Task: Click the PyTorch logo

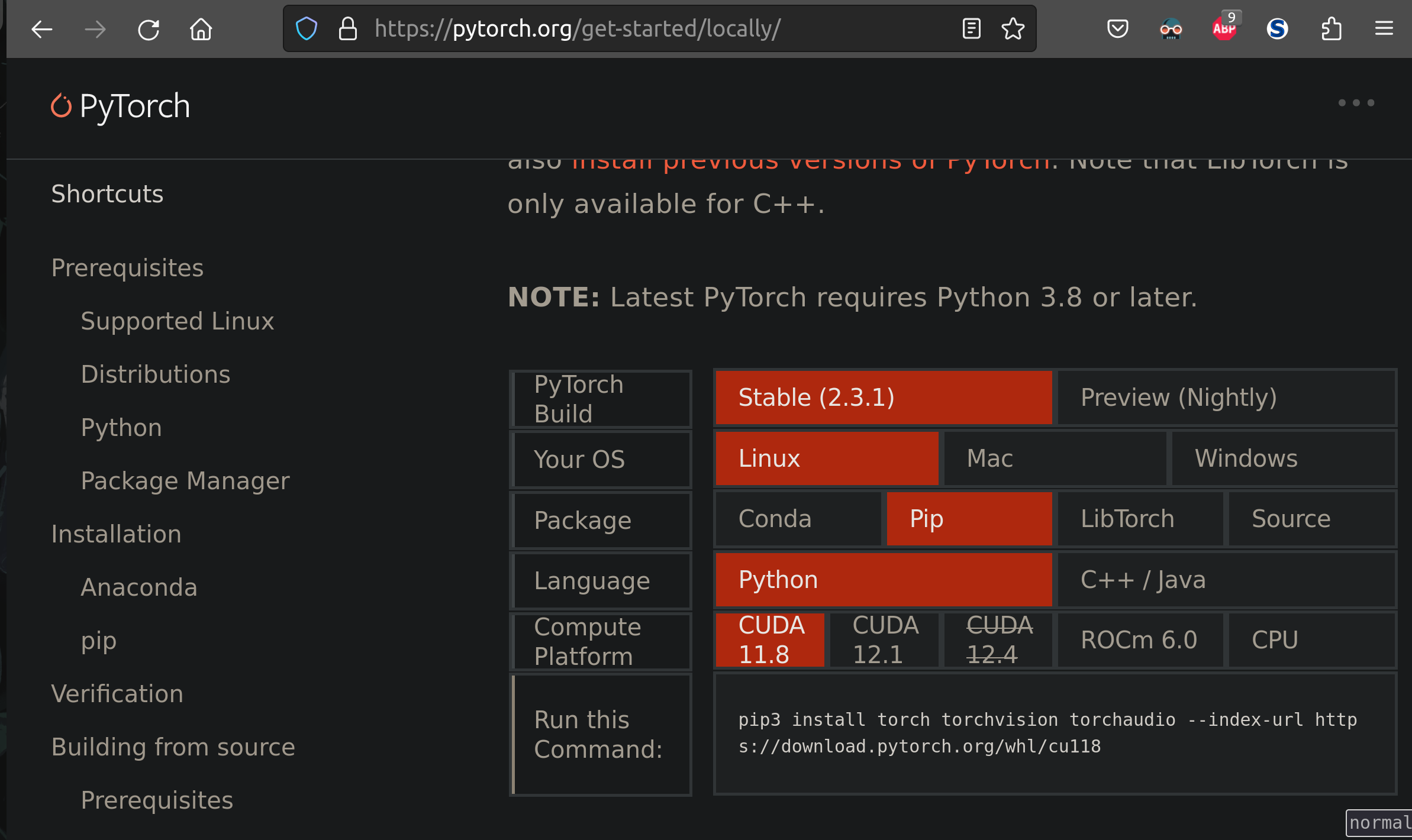Action: pos(120,106)
